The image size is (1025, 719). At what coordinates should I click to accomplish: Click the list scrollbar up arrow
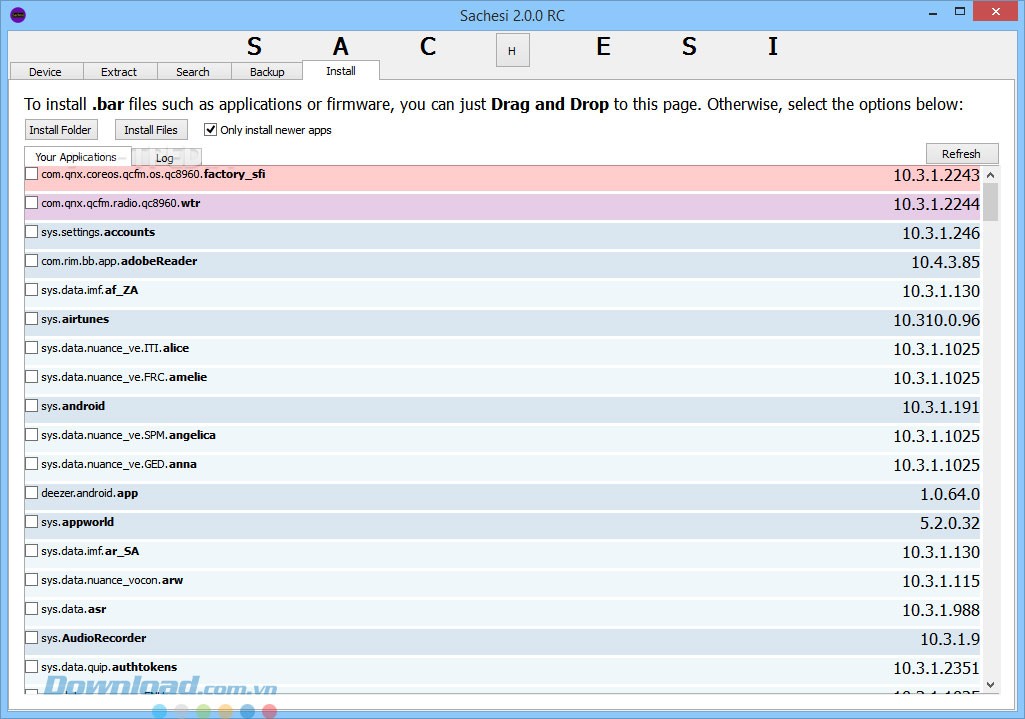(x=991, y=175)
